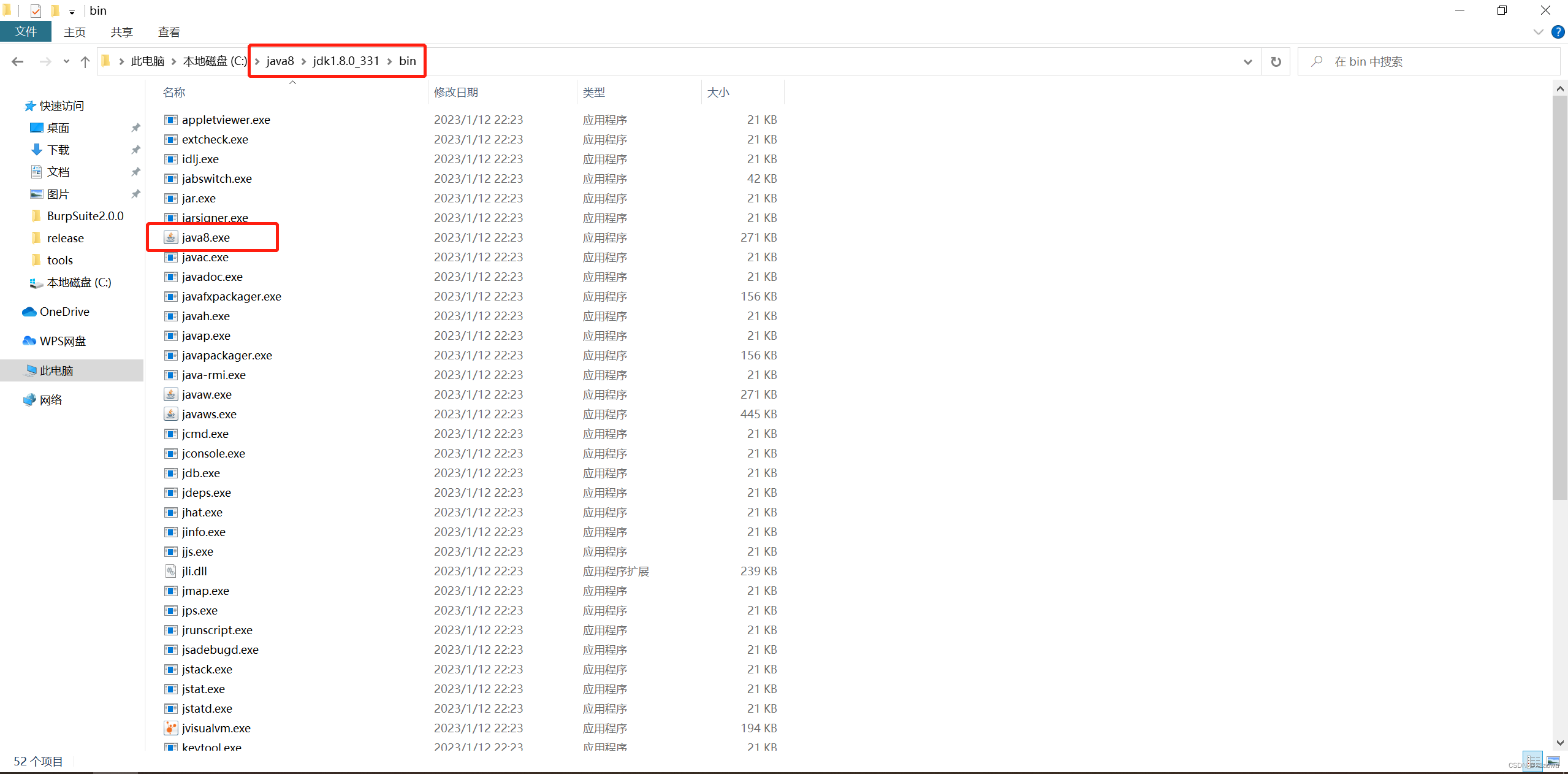Open the 文件 menu
This screenshot has width=1568, height=774.
pos(26,32)
